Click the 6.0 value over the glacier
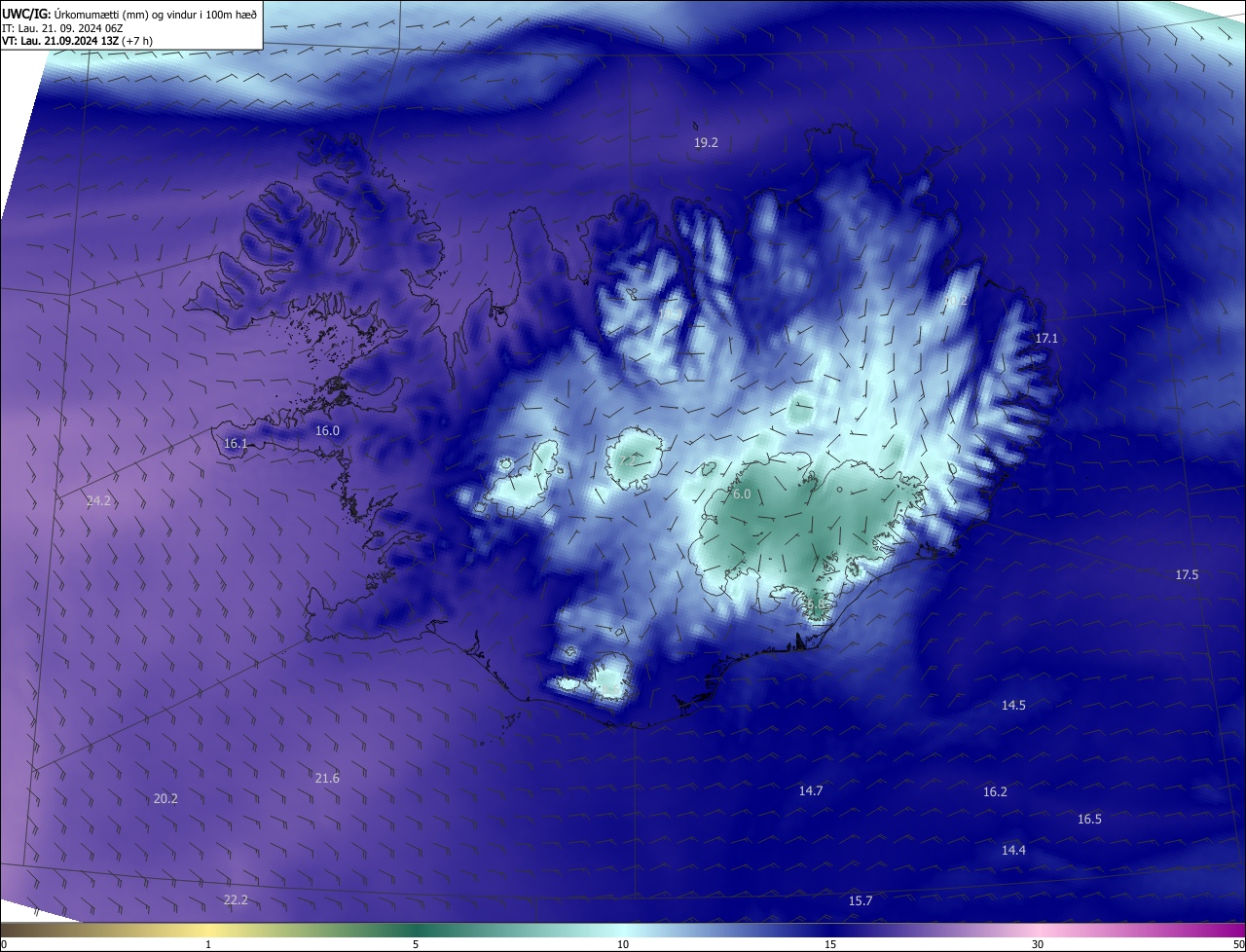This screenshot has width=1246, height=952. [742, 494]
